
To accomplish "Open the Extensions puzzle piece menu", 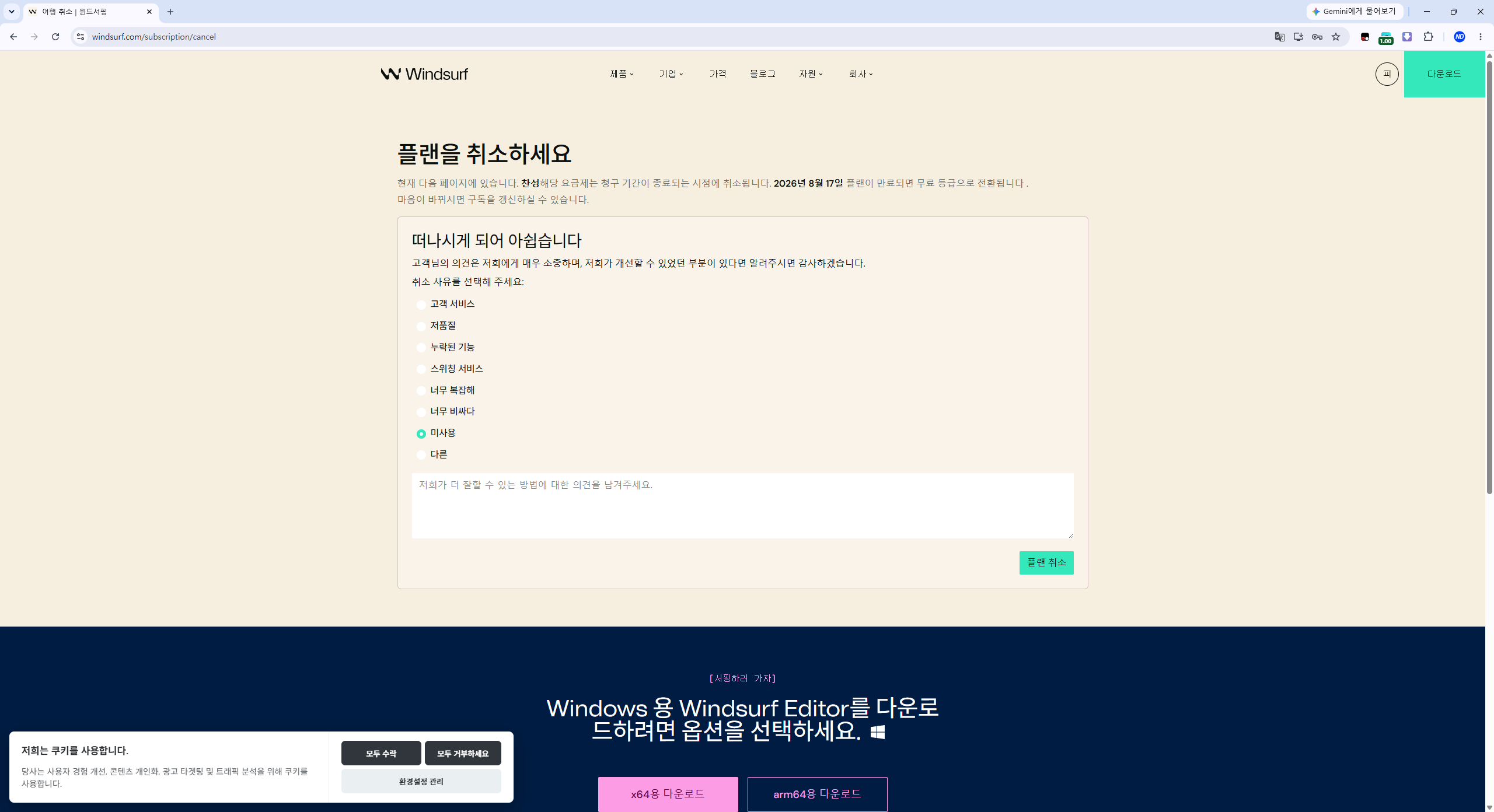I will point(1428,37).
